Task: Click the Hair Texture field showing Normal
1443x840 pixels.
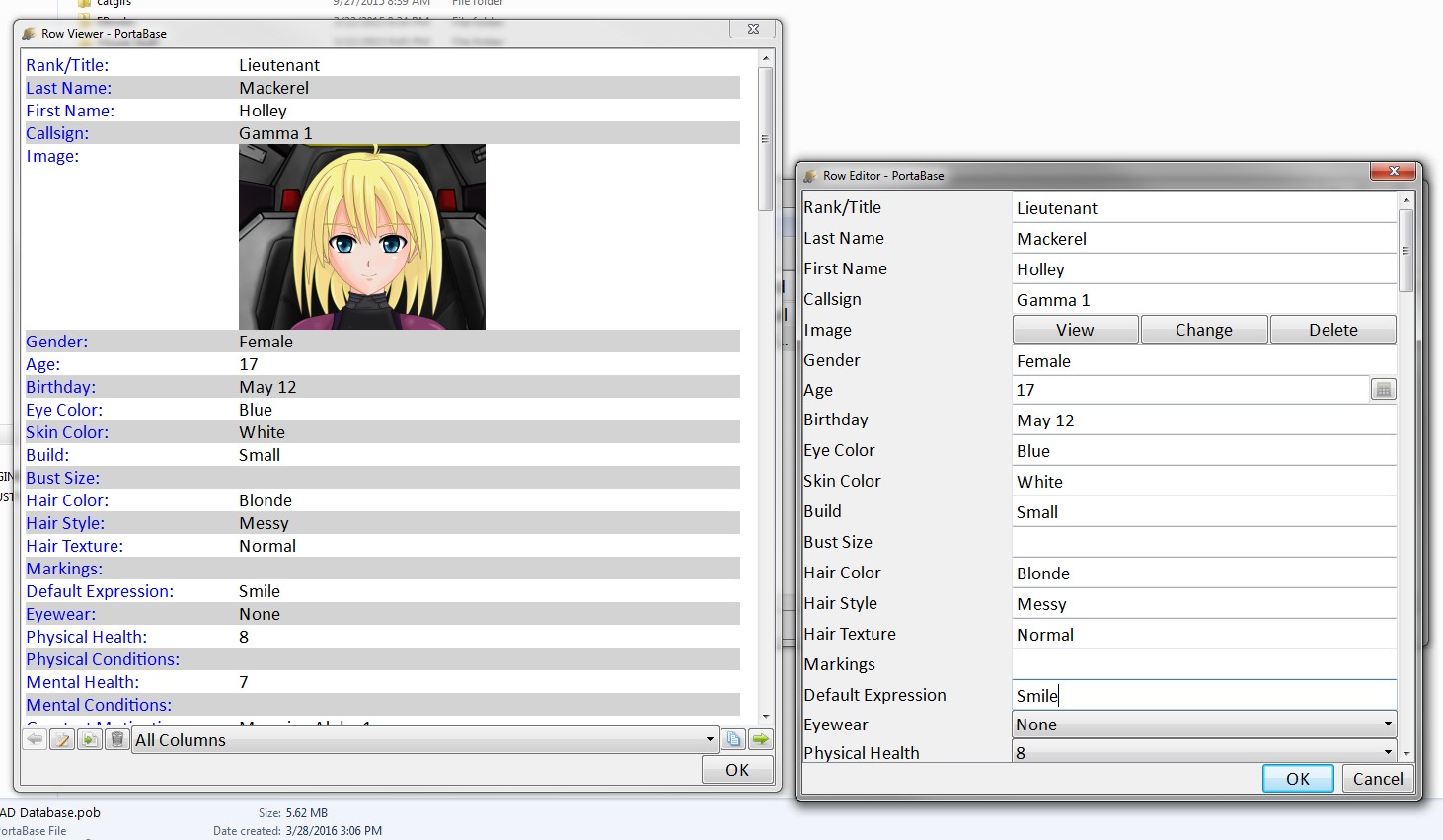Action: coord(1204,635)
